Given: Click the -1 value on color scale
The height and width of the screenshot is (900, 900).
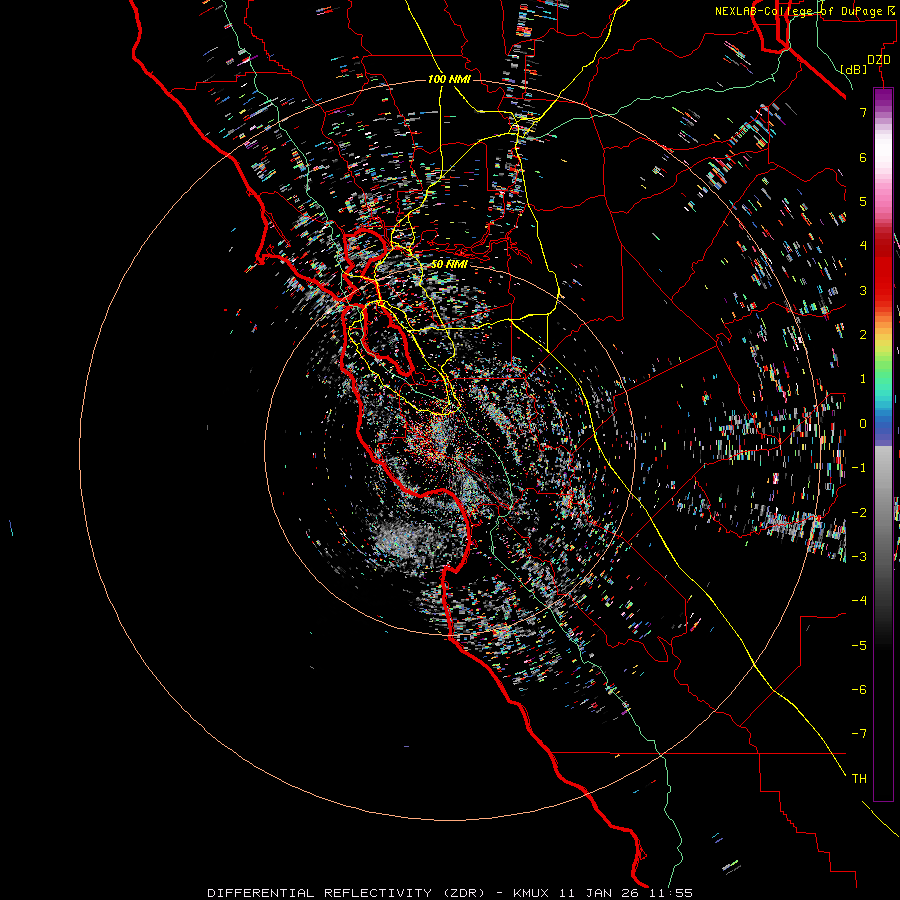Looking at the screenshot, I should click(859, 468).
